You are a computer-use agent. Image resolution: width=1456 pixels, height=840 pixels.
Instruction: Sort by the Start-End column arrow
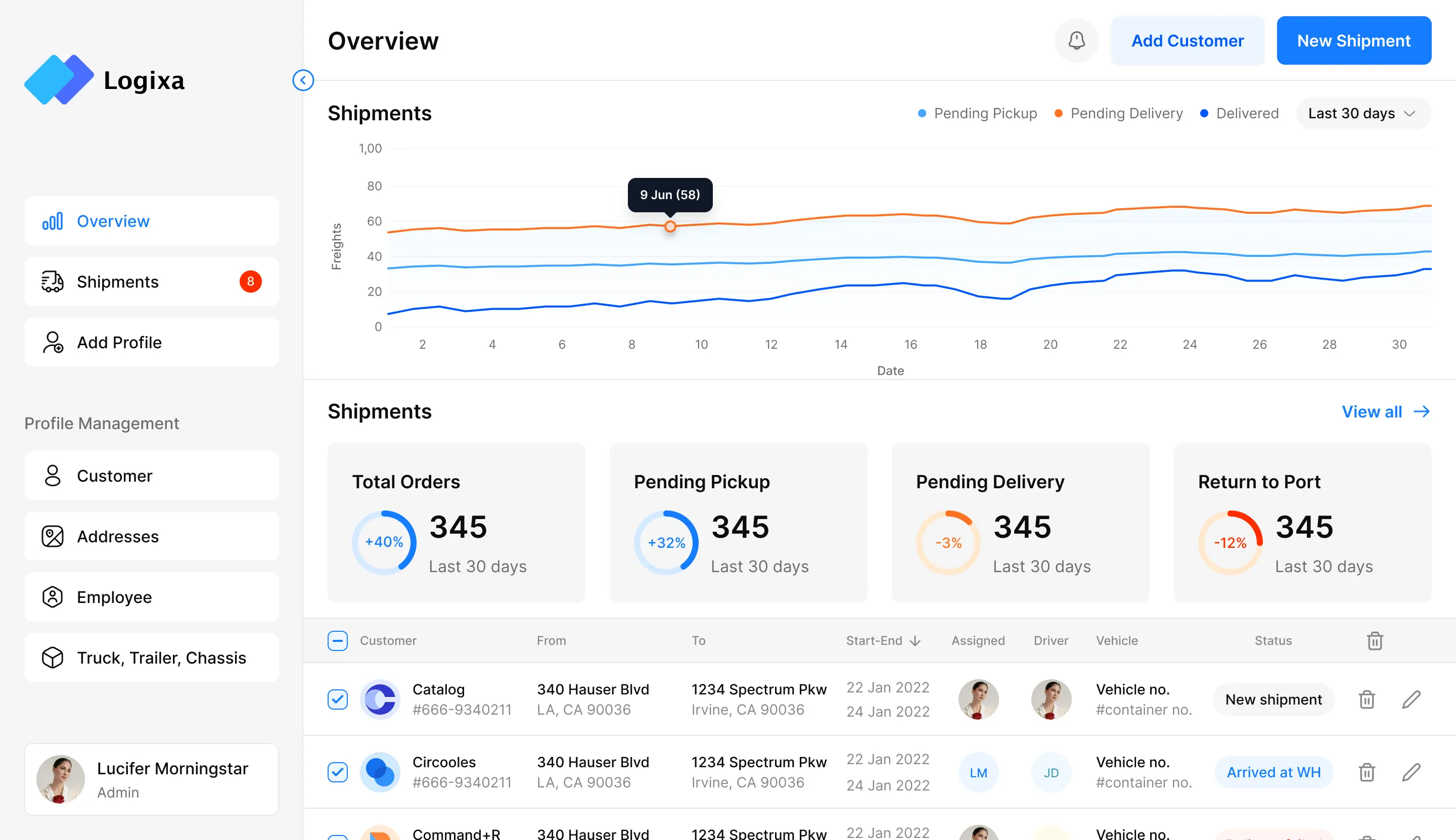(915, 640)
